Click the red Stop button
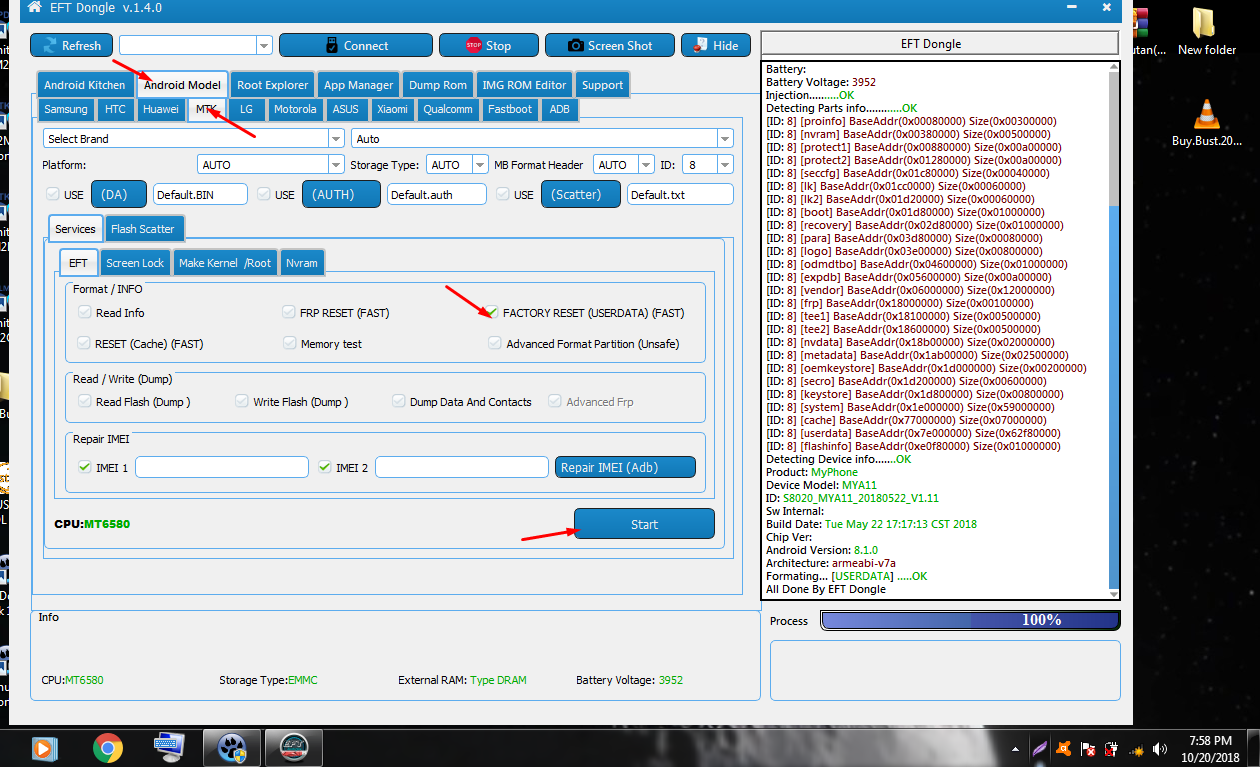 488,45
